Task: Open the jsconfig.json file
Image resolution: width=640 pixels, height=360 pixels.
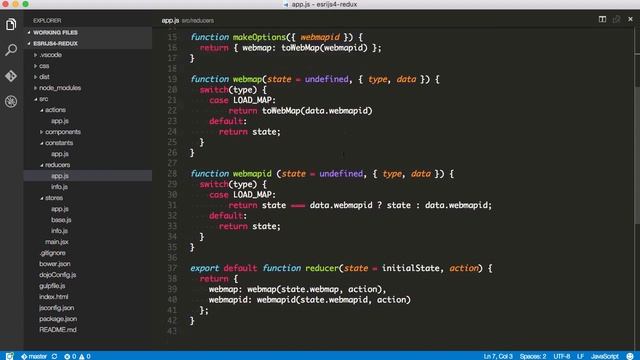Action: tap(56, 308)
